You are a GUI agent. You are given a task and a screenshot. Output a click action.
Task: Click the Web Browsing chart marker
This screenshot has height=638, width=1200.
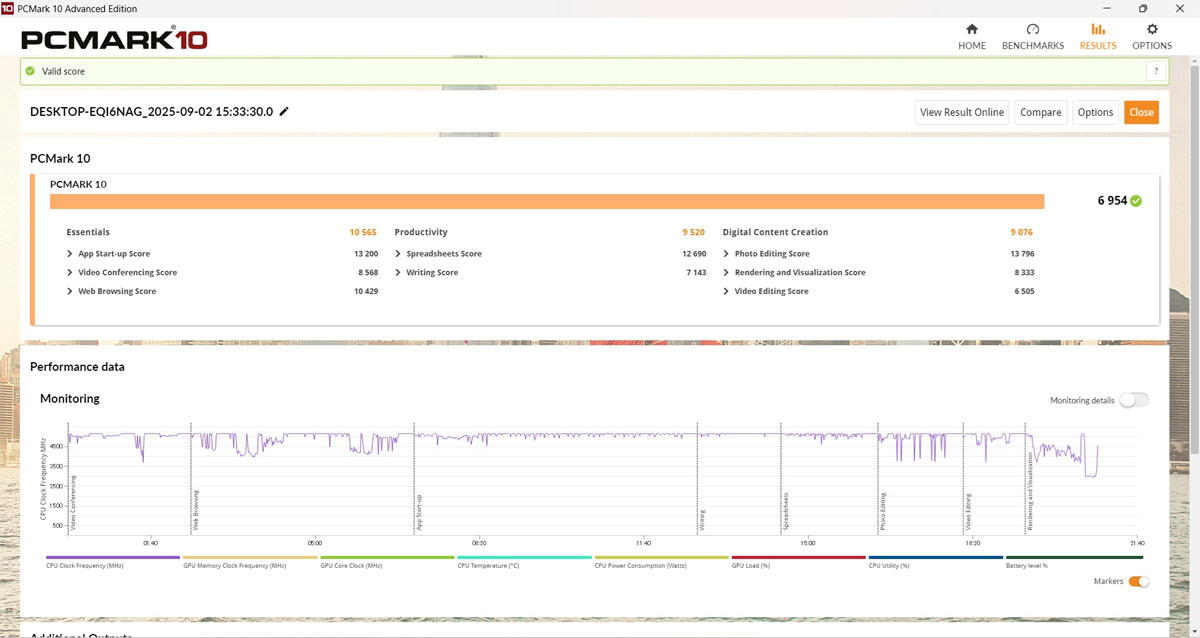pyautogui.click(x=195, y=509)
